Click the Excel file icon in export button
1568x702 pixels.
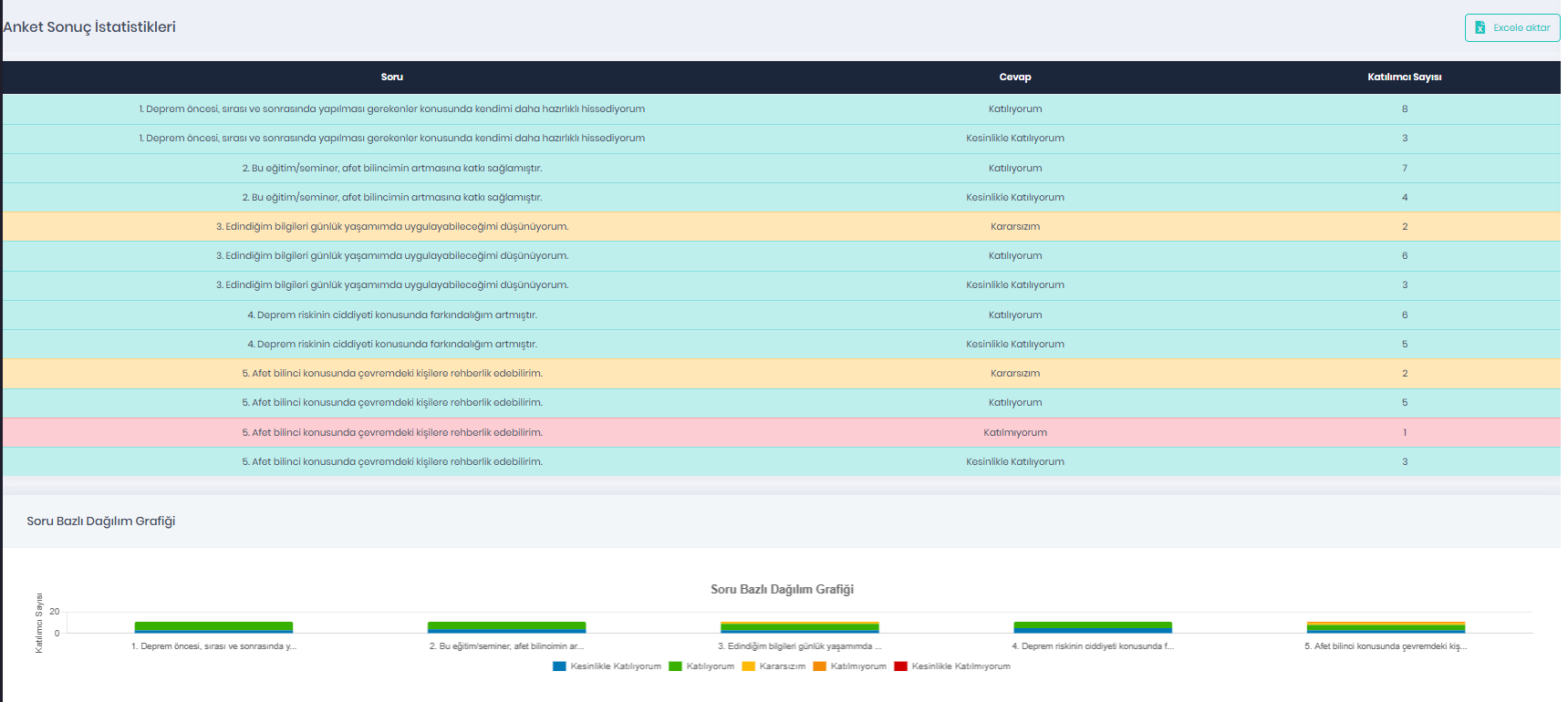tap(1480, 28)
